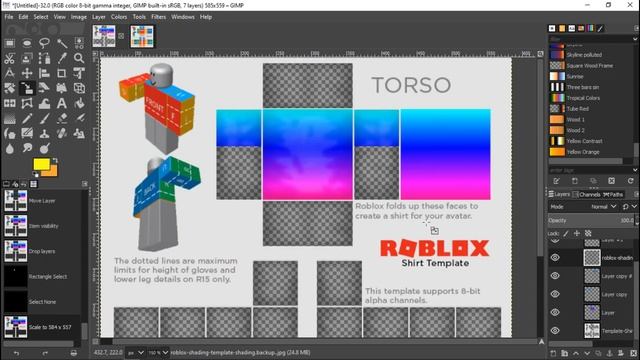Delete the layer using Layers panel footer
This screenshot has height=360, width=640.
633,353
